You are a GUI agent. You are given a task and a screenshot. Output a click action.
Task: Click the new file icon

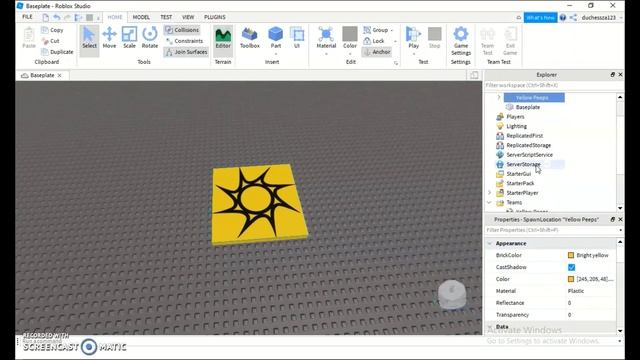click(46, 17)
